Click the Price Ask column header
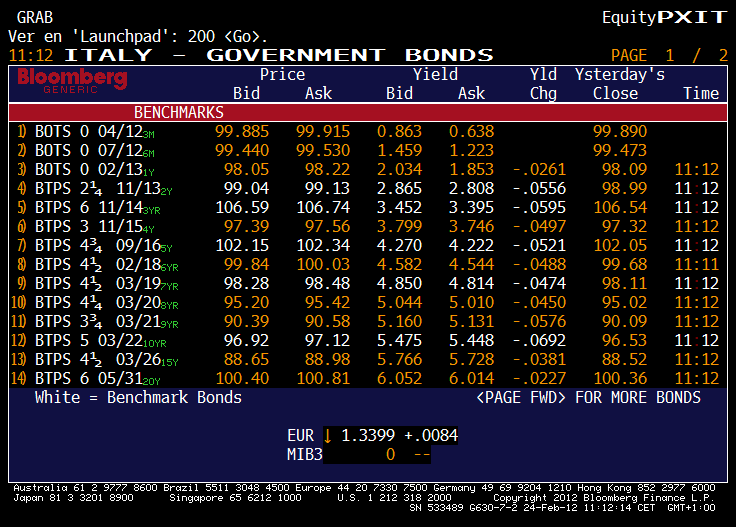This screenshot has width=736, height=527. 318,93
